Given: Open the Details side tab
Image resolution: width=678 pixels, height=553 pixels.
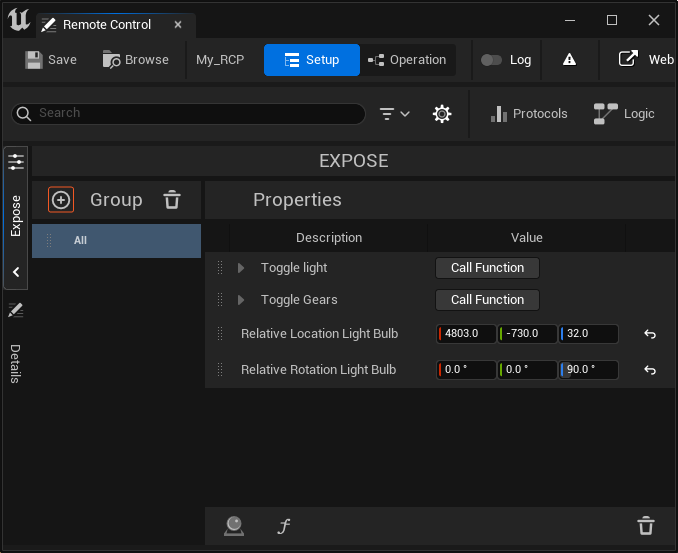Looking at the screenshot, I should point(16,362).
